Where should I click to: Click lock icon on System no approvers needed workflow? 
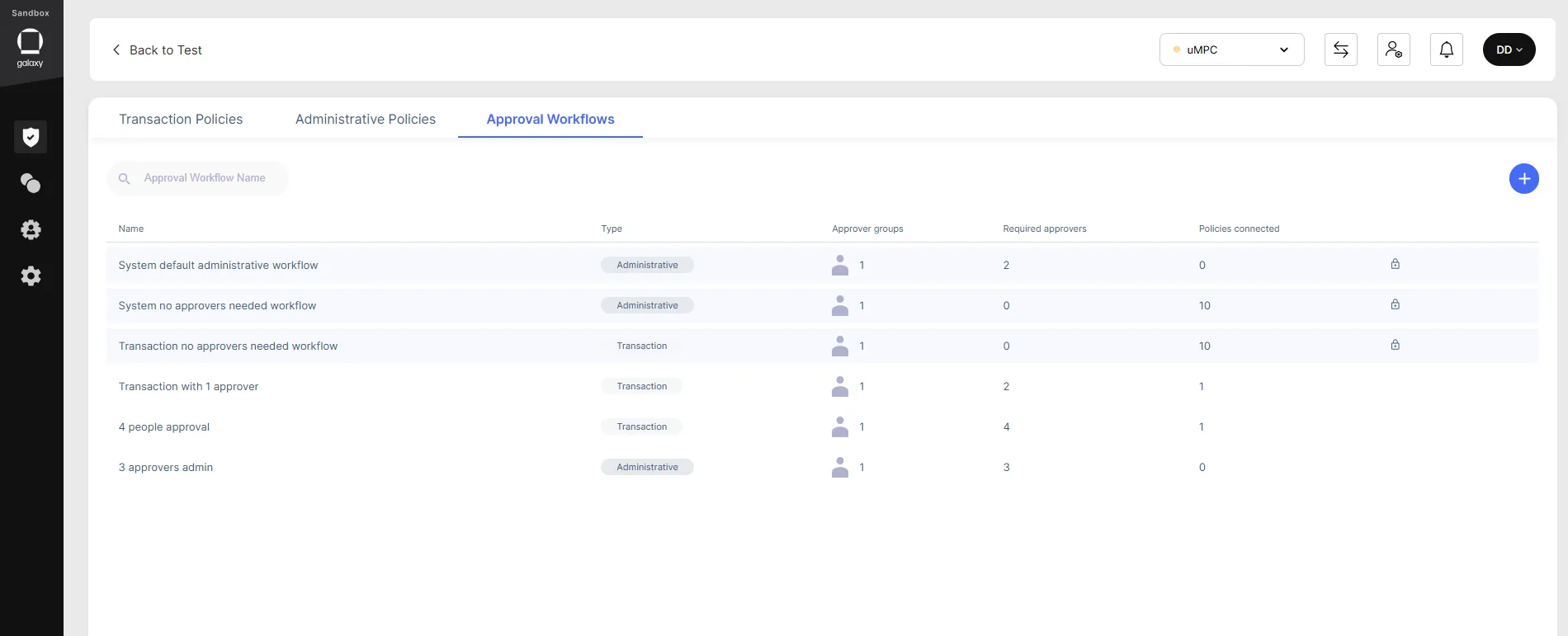point(1395,304)
